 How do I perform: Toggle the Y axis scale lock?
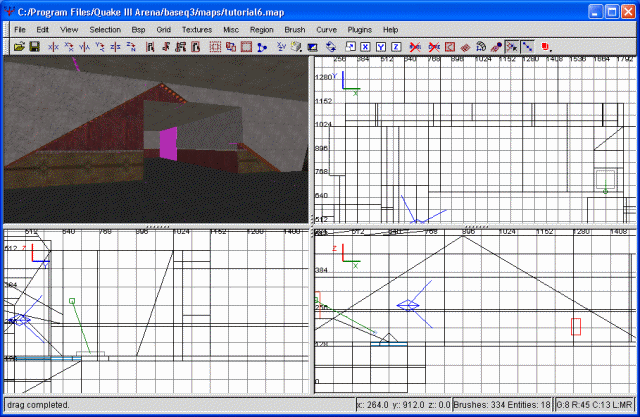point(380,47)
